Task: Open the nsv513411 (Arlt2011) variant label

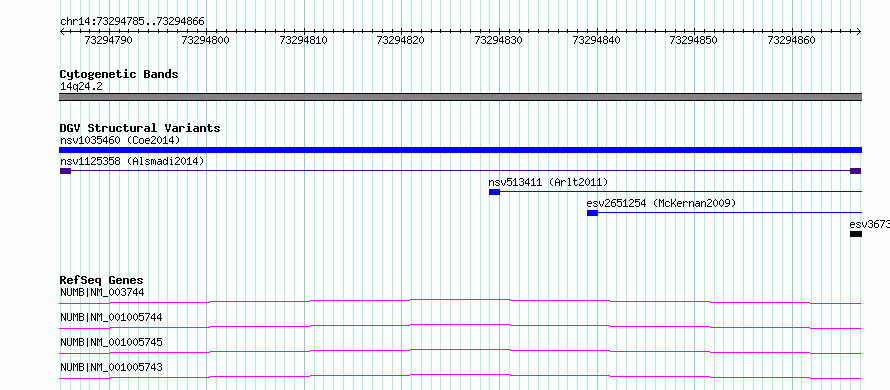Action: 548,182
